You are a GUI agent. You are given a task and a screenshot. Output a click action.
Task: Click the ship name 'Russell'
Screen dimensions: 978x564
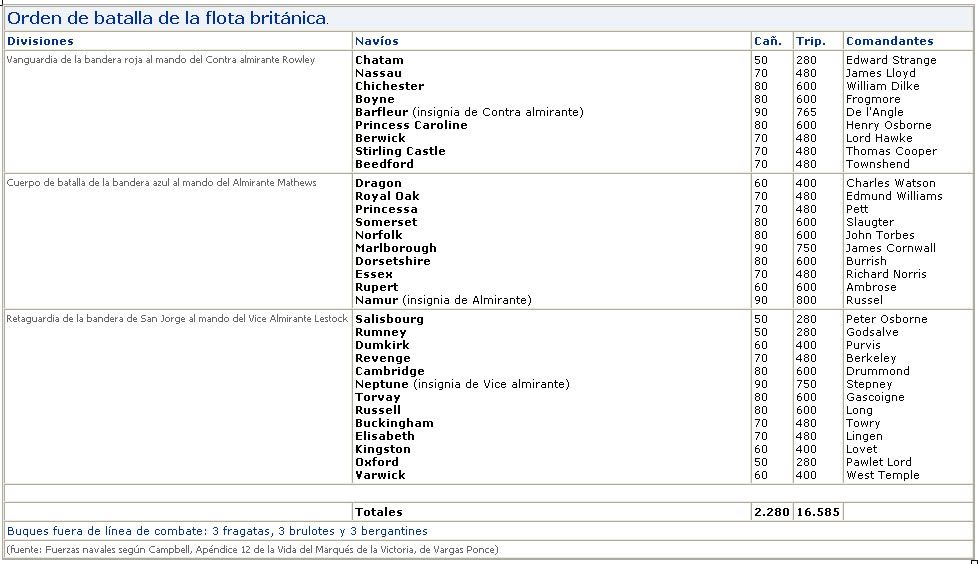378,411
